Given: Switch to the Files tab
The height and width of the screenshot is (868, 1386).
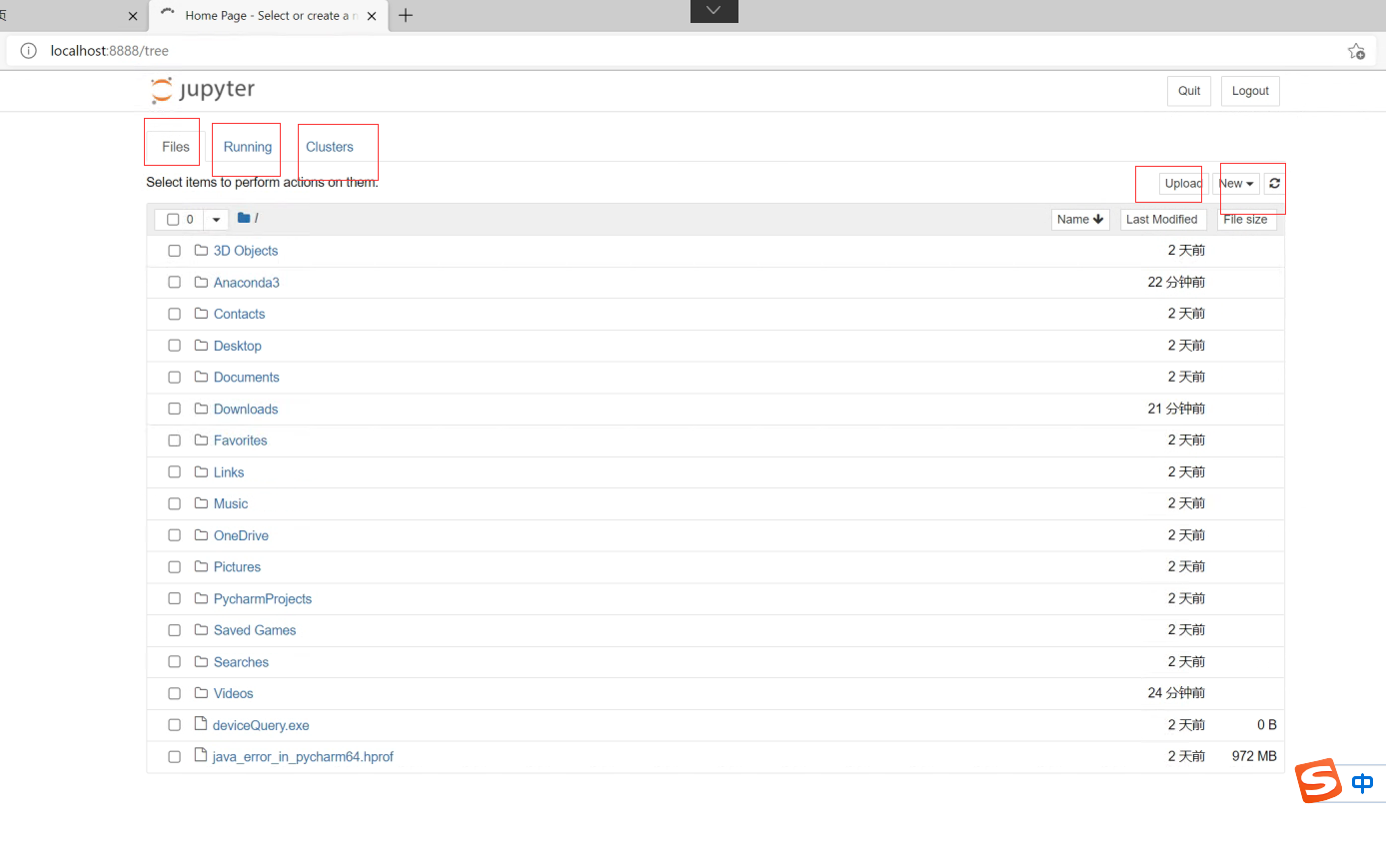Looking at the screenshot, I should (x=176, y=147).
